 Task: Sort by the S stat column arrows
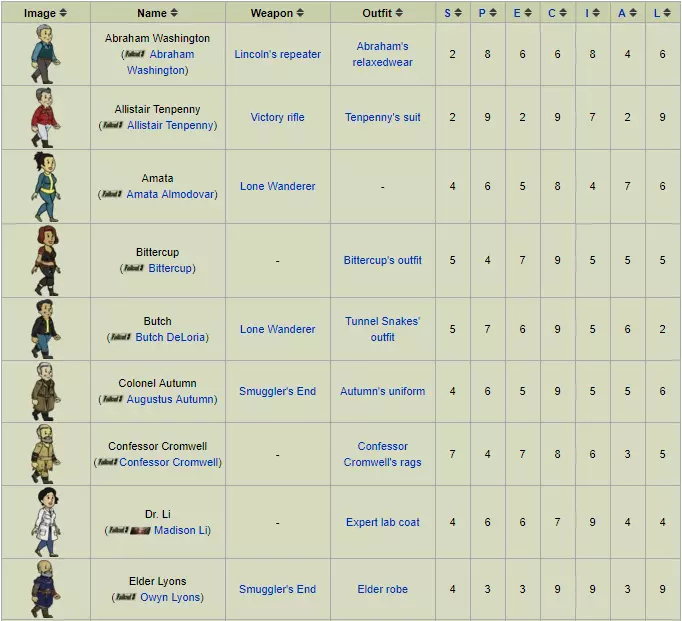click(458, 13)
